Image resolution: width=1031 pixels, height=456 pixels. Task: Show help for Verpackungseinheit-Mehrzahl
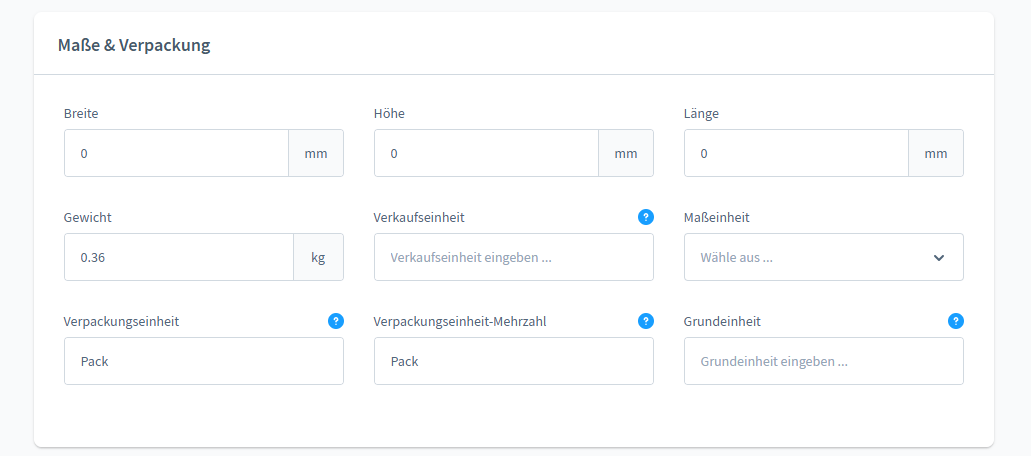point(646,321)
